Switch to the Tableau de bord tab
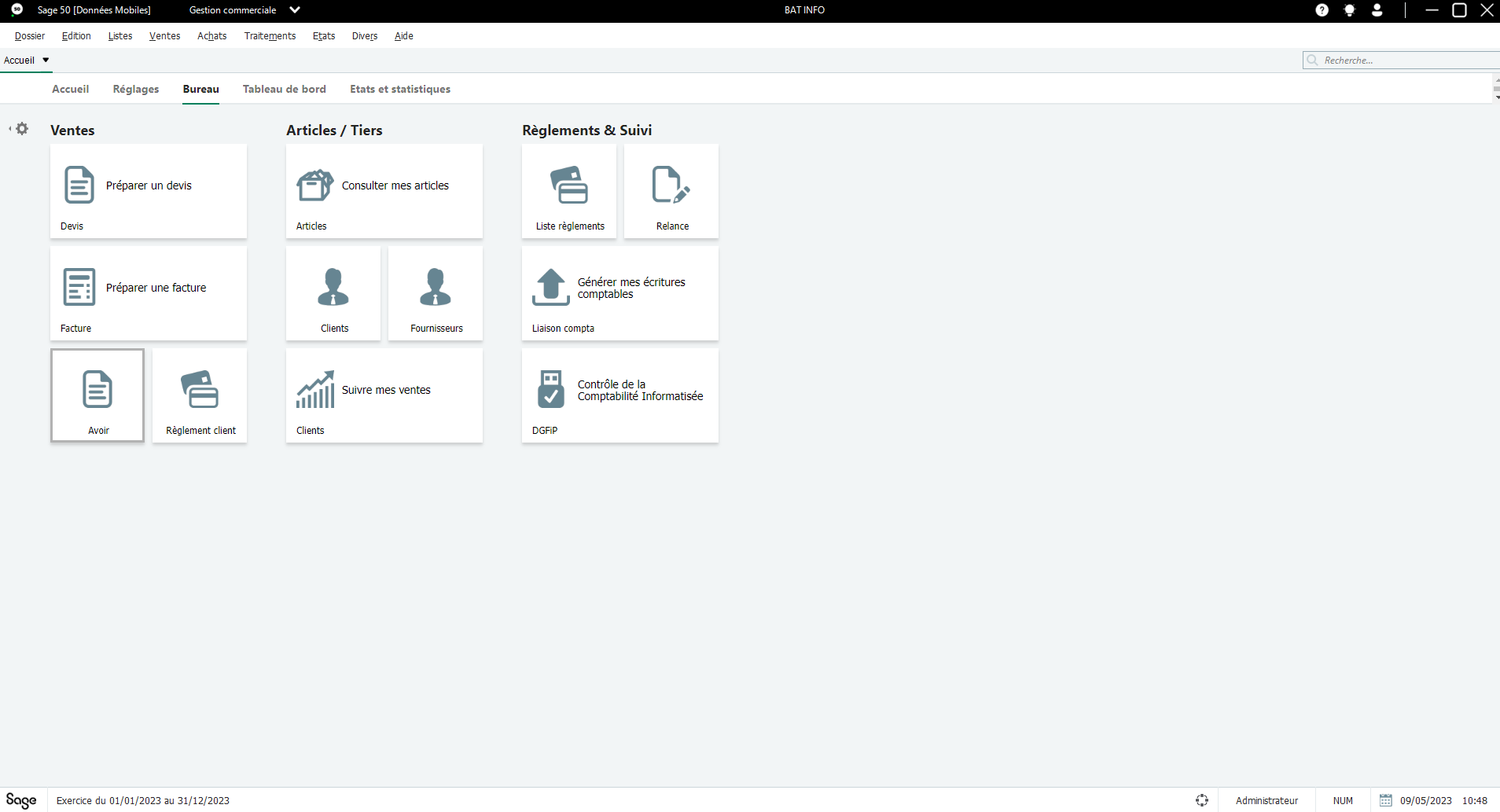 click(x=284, y=89)
